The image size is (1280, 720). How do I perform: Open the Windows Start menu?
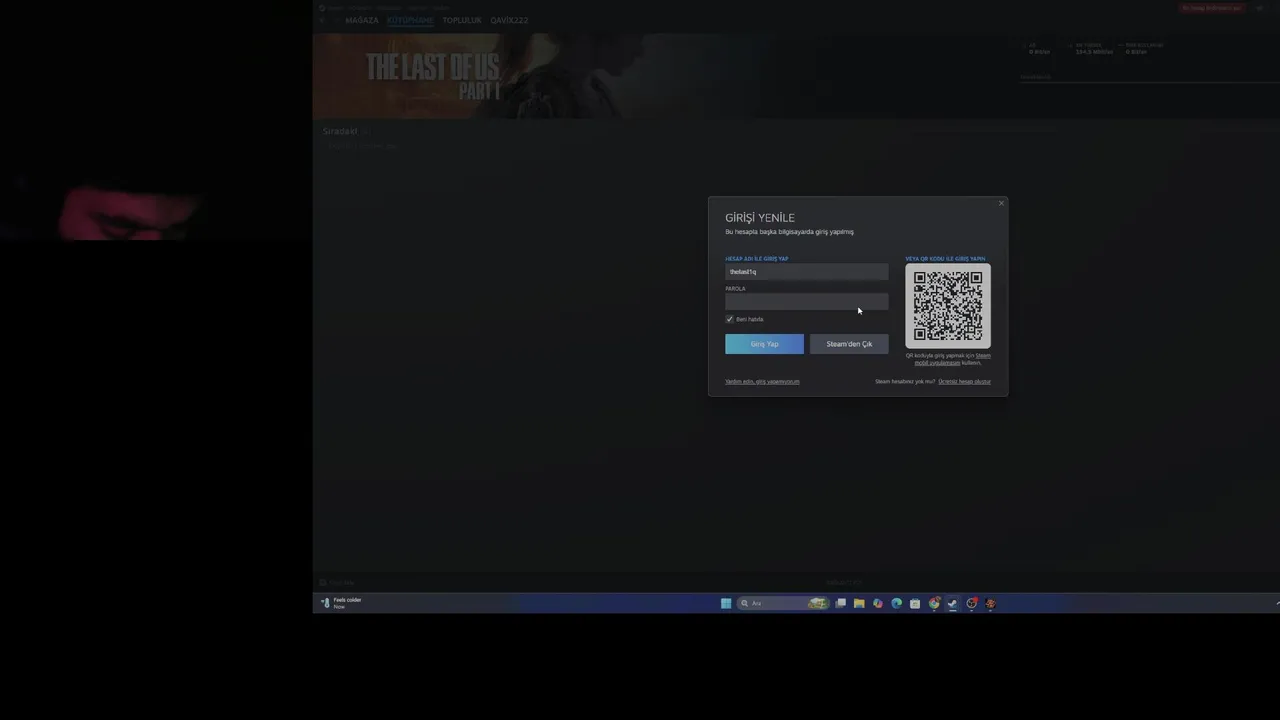click(x=726, y=603)
